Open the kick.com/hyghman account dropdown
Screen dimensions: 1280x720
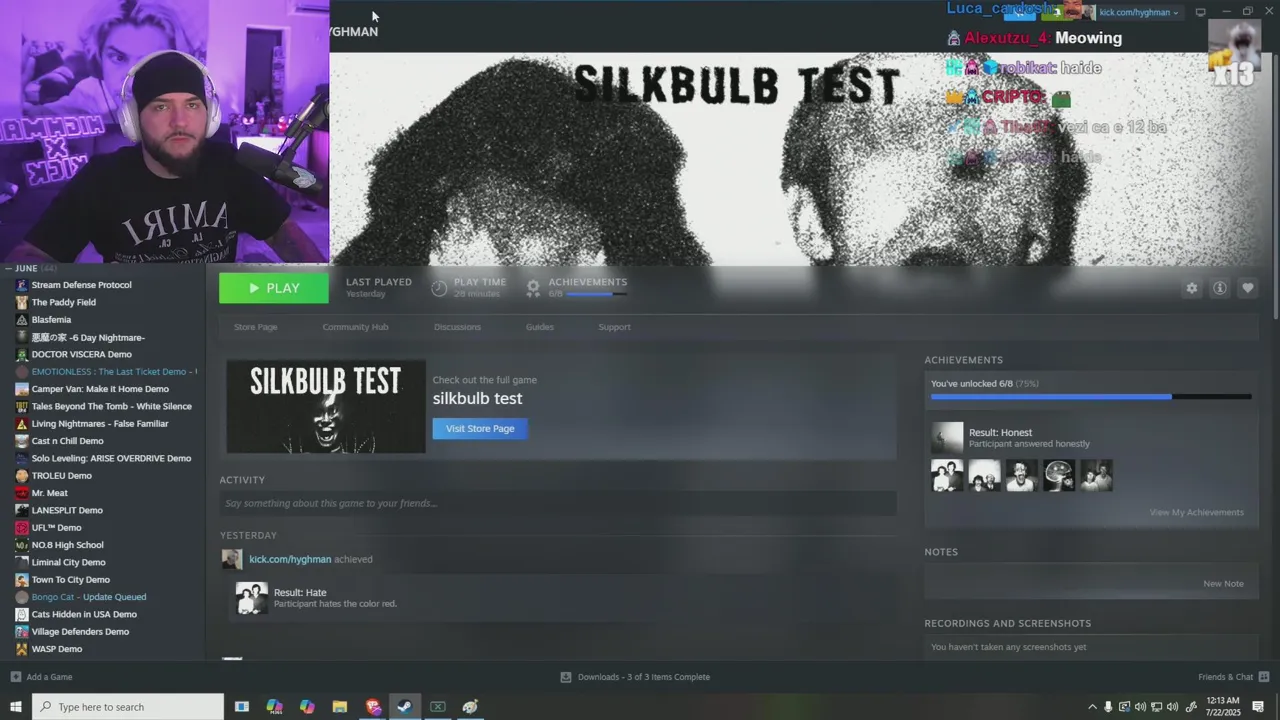pos(1139,12)
